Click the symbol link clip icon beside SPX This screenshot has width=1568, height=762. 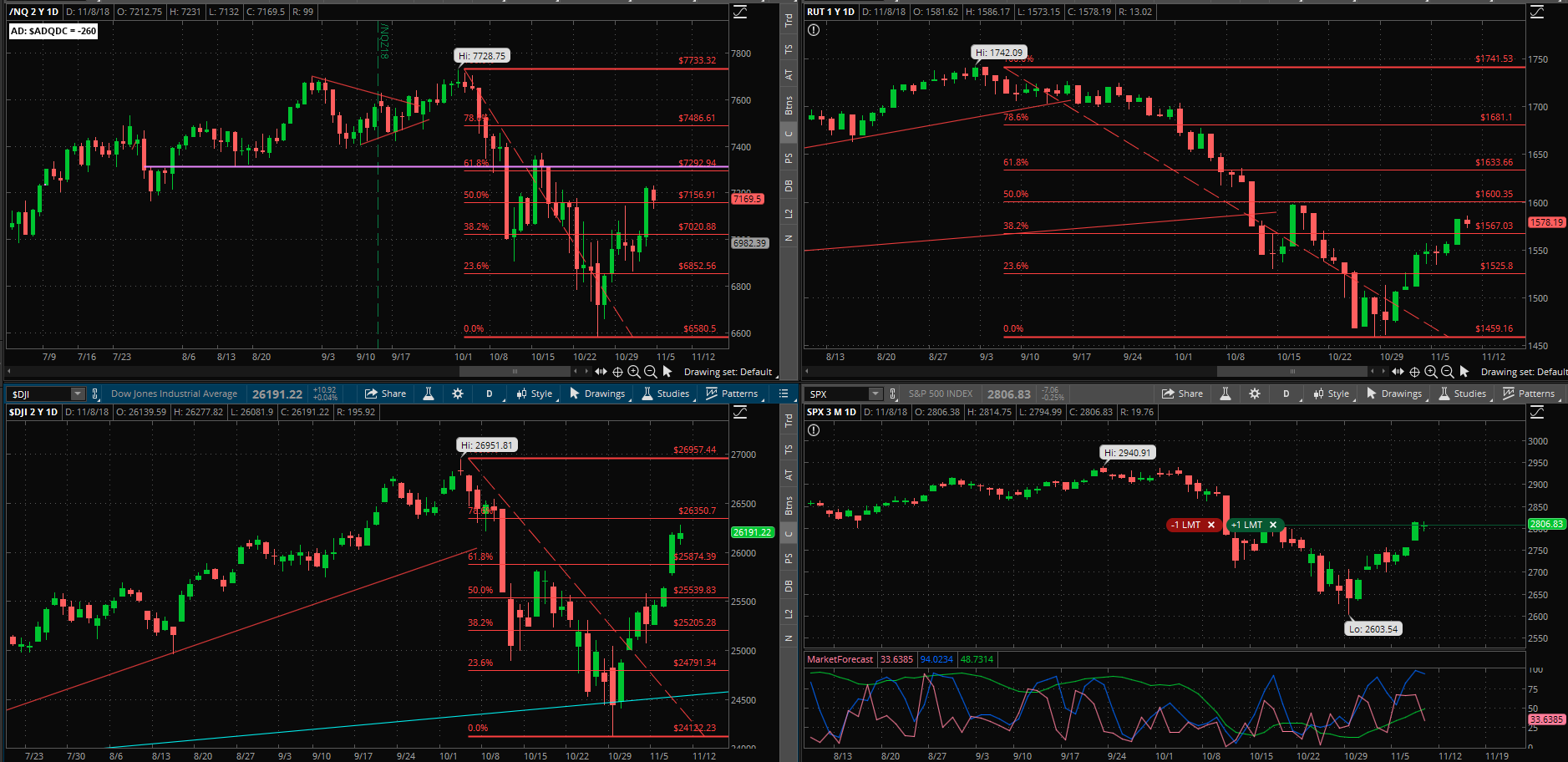click(893, 394)
